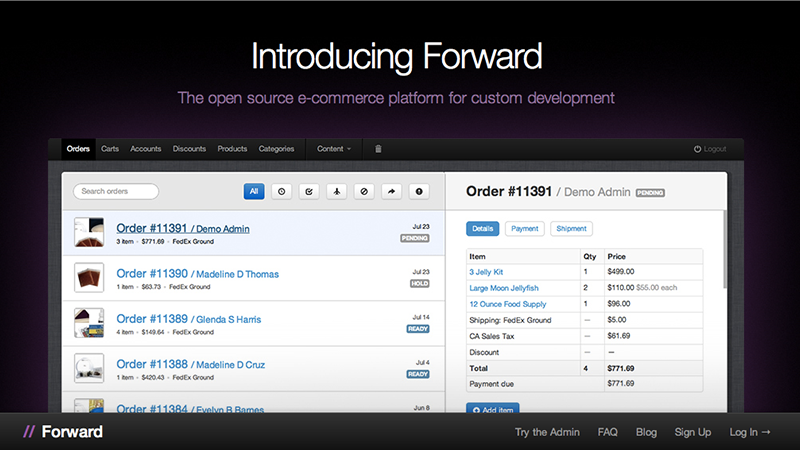Click the CA Sales Tax row label
Screen dimensions: 800x450
pos(492,336)
